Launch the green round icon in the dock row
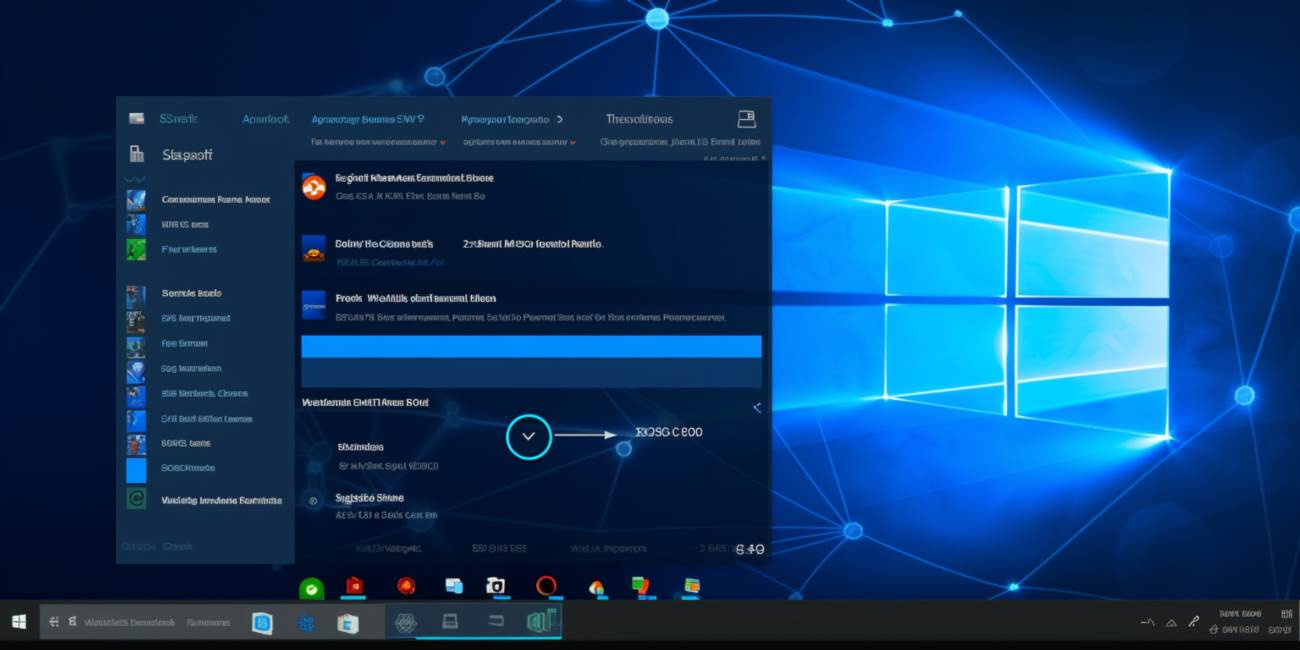The height and width of the screenshot is (650, 1300). 312,589
